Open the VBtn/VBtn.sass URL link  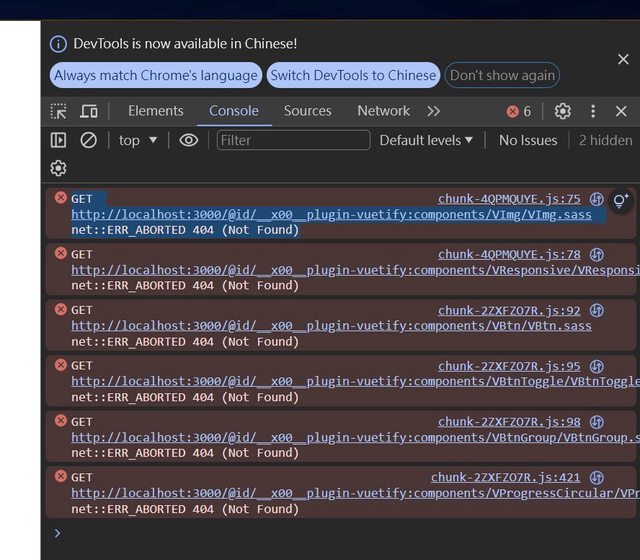[x=331, y=326]
